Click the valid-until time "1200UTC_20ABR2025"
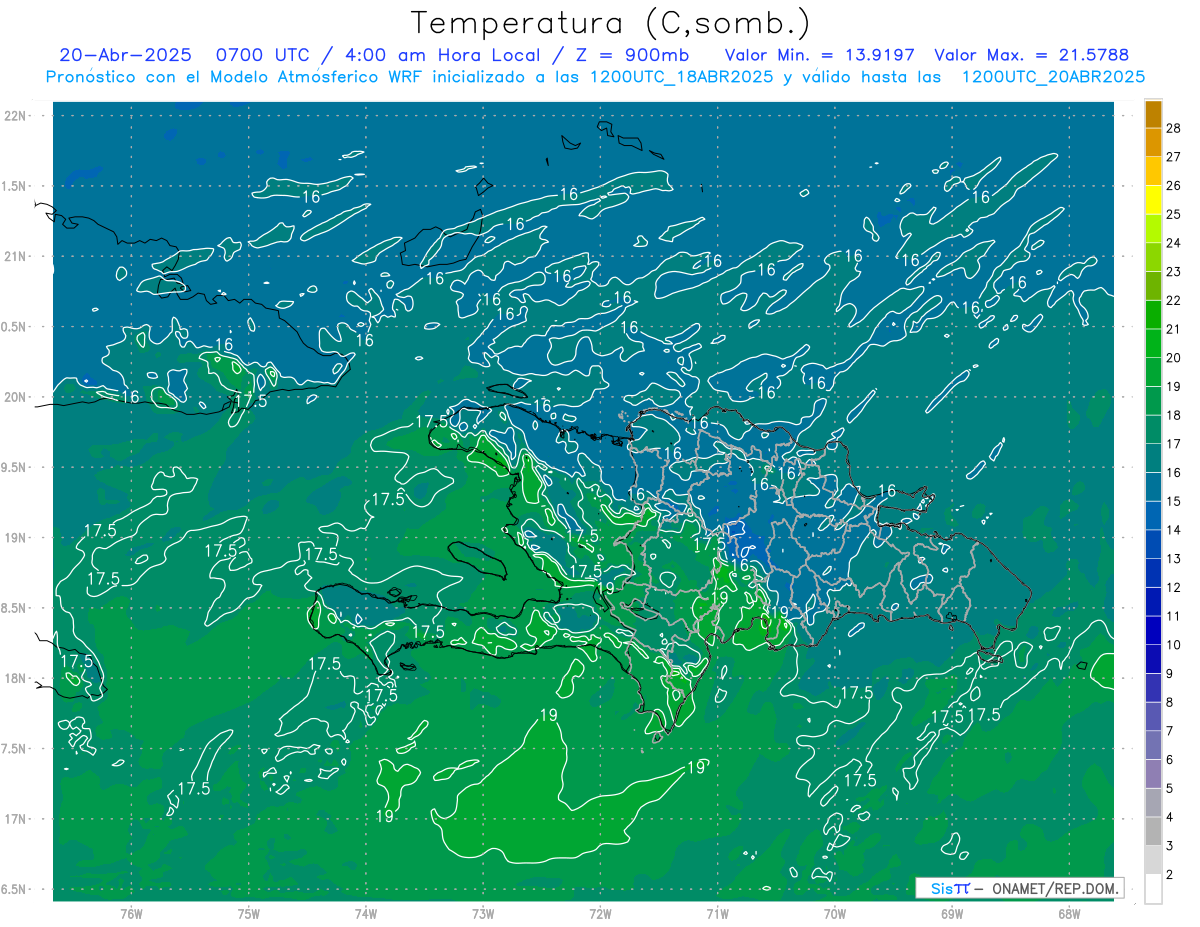Image resolution: width=1200 pixels, height=927 pixels. (1052, 77)
